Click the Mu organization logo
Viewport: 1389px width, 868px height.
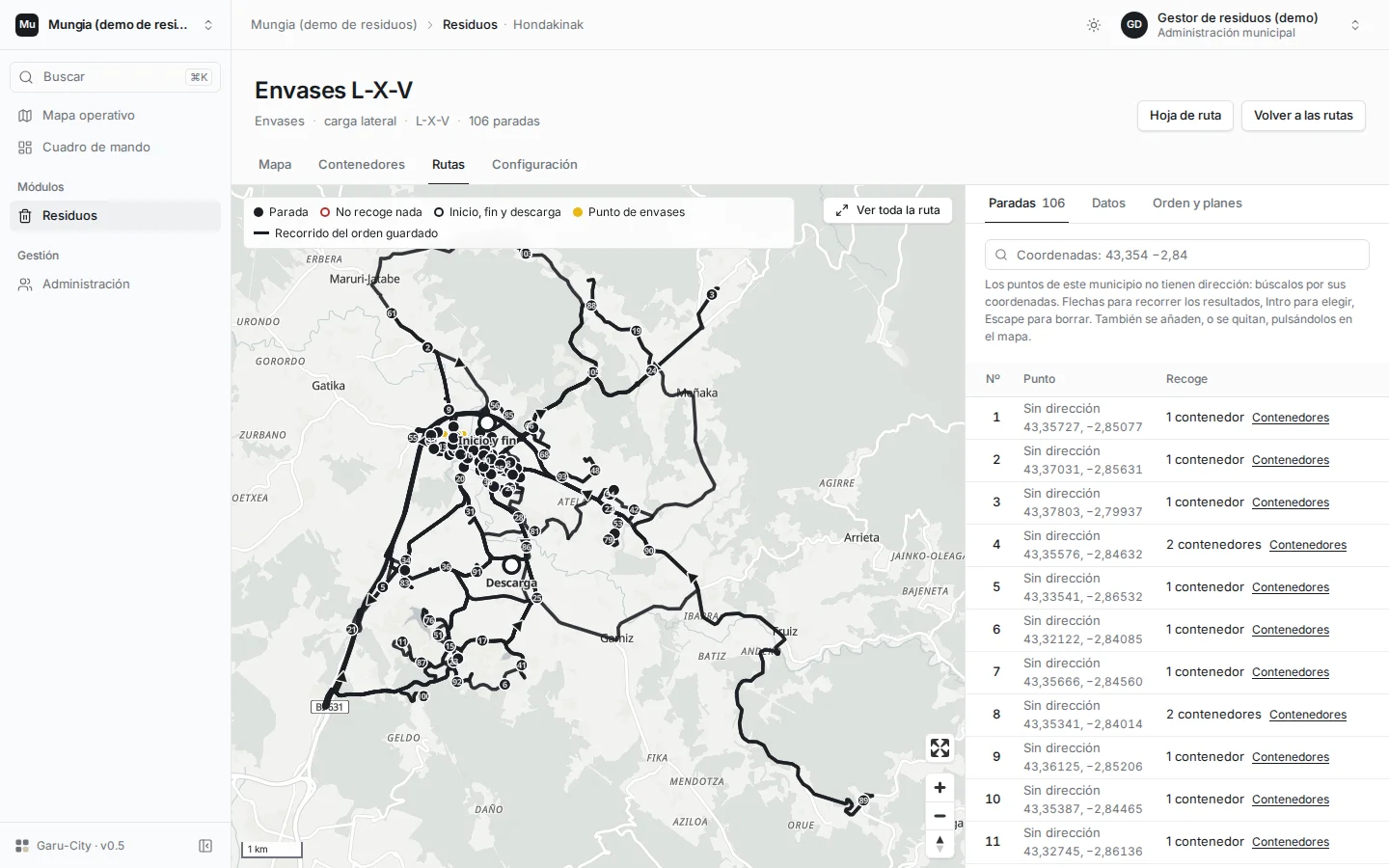pos(27,25)
